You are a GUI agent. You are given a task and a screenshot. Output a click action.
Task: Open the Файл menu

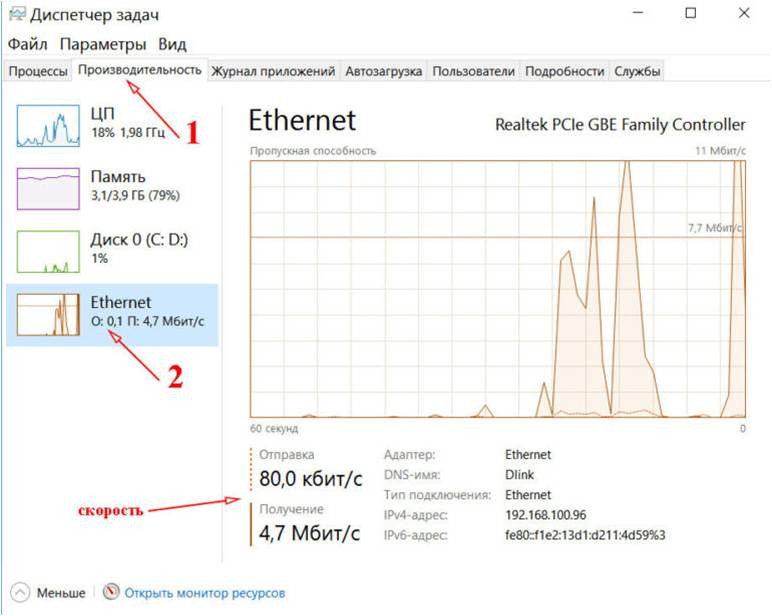pyautogui.click(x=28, y=45)
